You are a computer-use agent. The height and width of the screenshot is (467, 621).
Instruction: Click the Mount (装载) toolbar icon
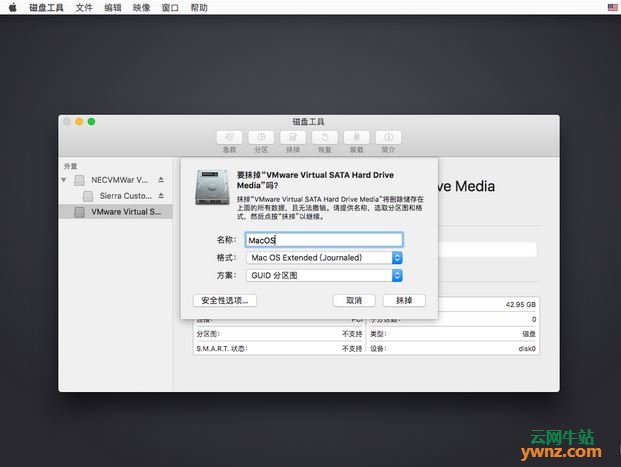click(x=355, y=137)
